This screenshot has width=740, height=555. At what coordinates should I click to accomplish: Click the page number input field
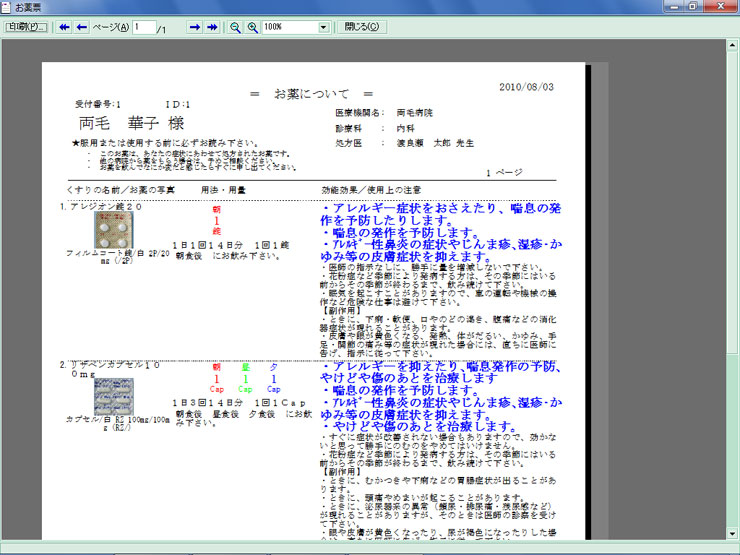click(x=144, y=27)
